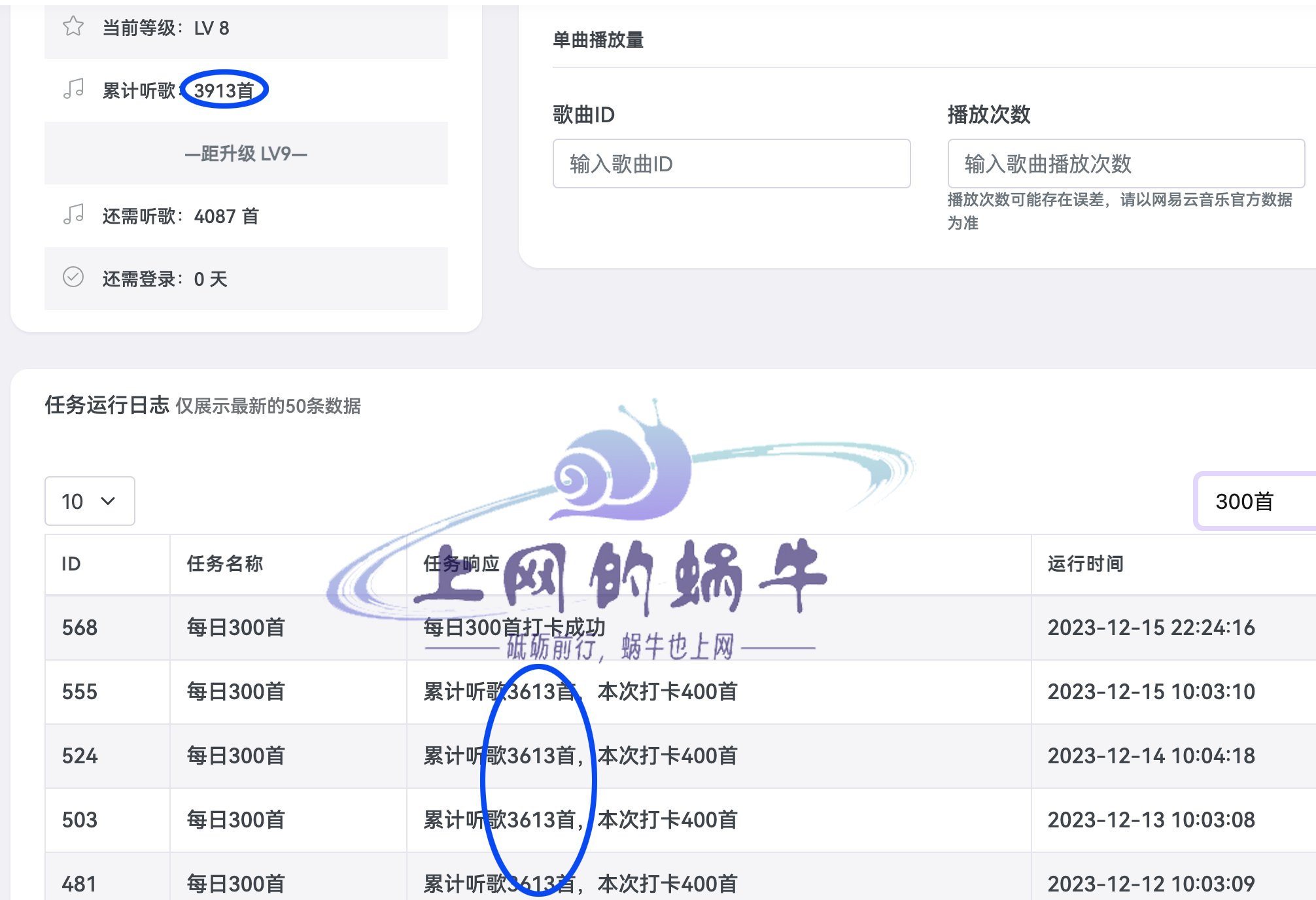The image size is (1316, 900).
Task: Select log row ID 481
Action: [x=680, y=877]
